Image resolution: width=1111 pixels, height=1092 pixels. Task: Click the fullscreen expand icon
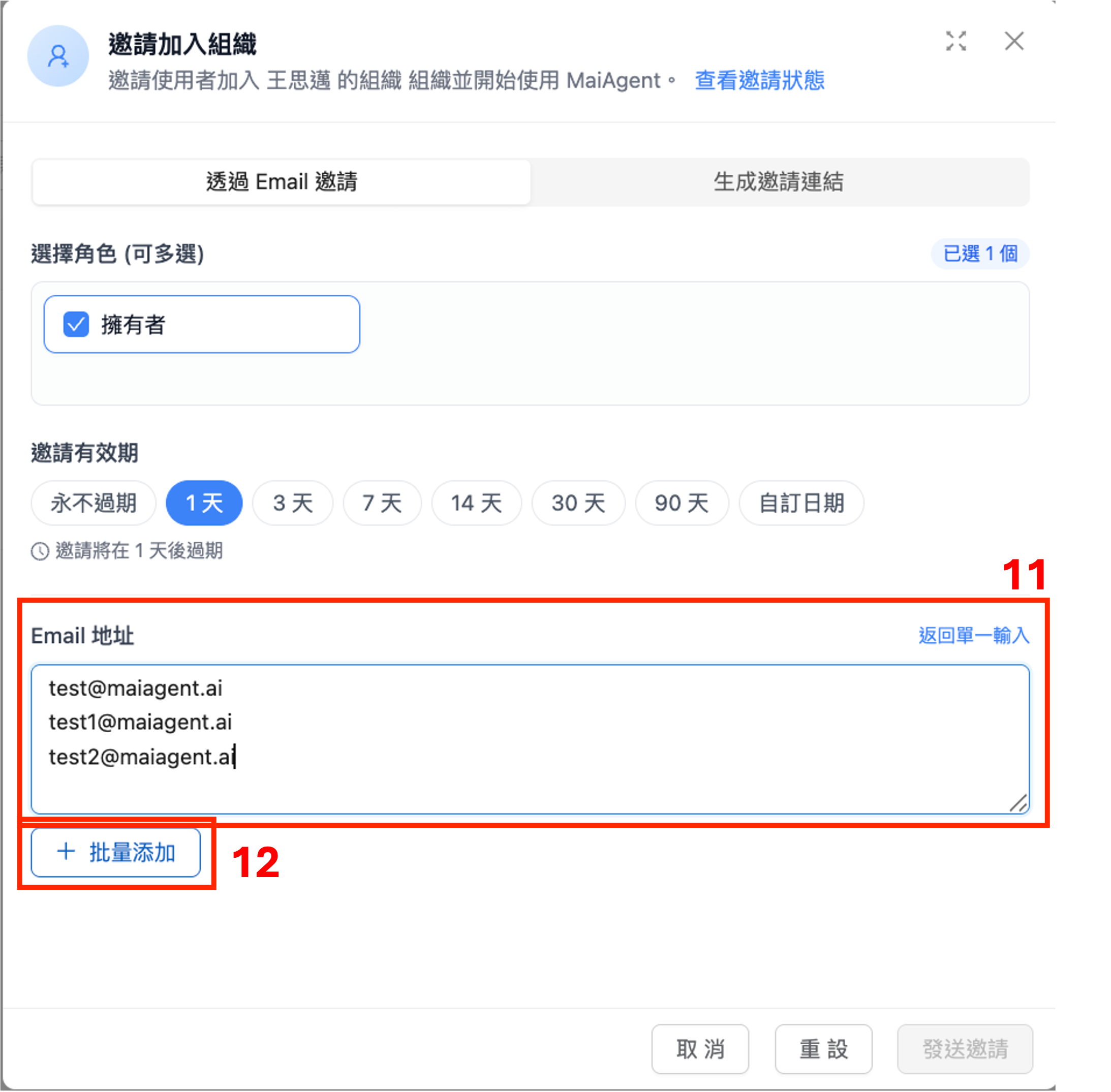[x=955, y=41]
